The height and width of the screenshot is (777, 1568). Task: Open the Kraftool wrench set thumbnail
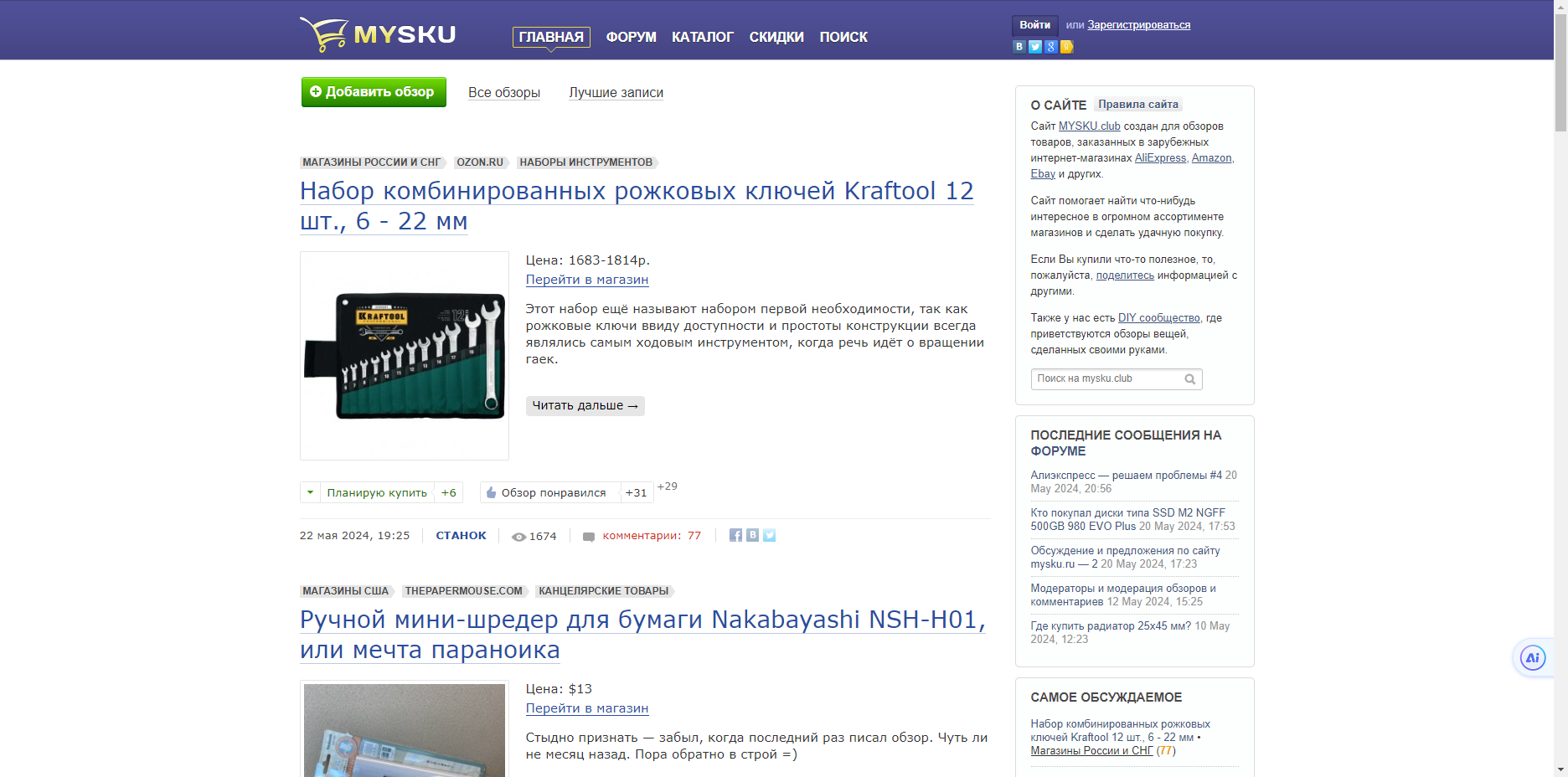(x=405, y=356)
